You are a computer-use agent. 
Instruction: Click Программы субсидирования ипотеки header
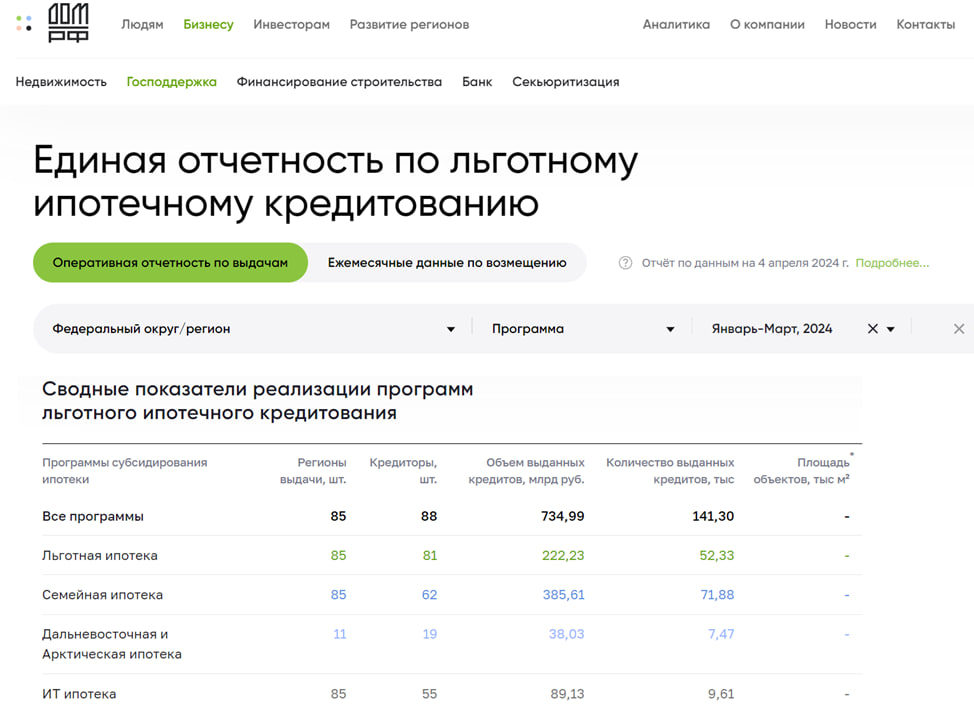click(125, 471)
